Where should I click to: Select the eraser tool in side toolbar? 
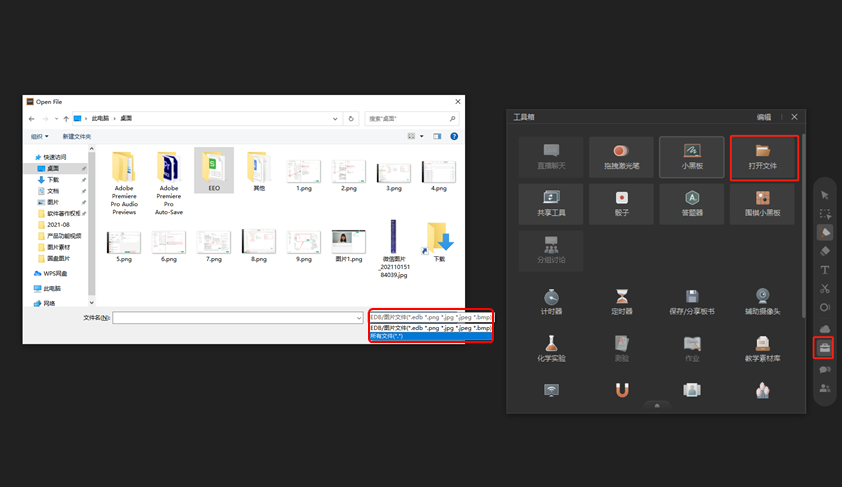tap(825, 251)
